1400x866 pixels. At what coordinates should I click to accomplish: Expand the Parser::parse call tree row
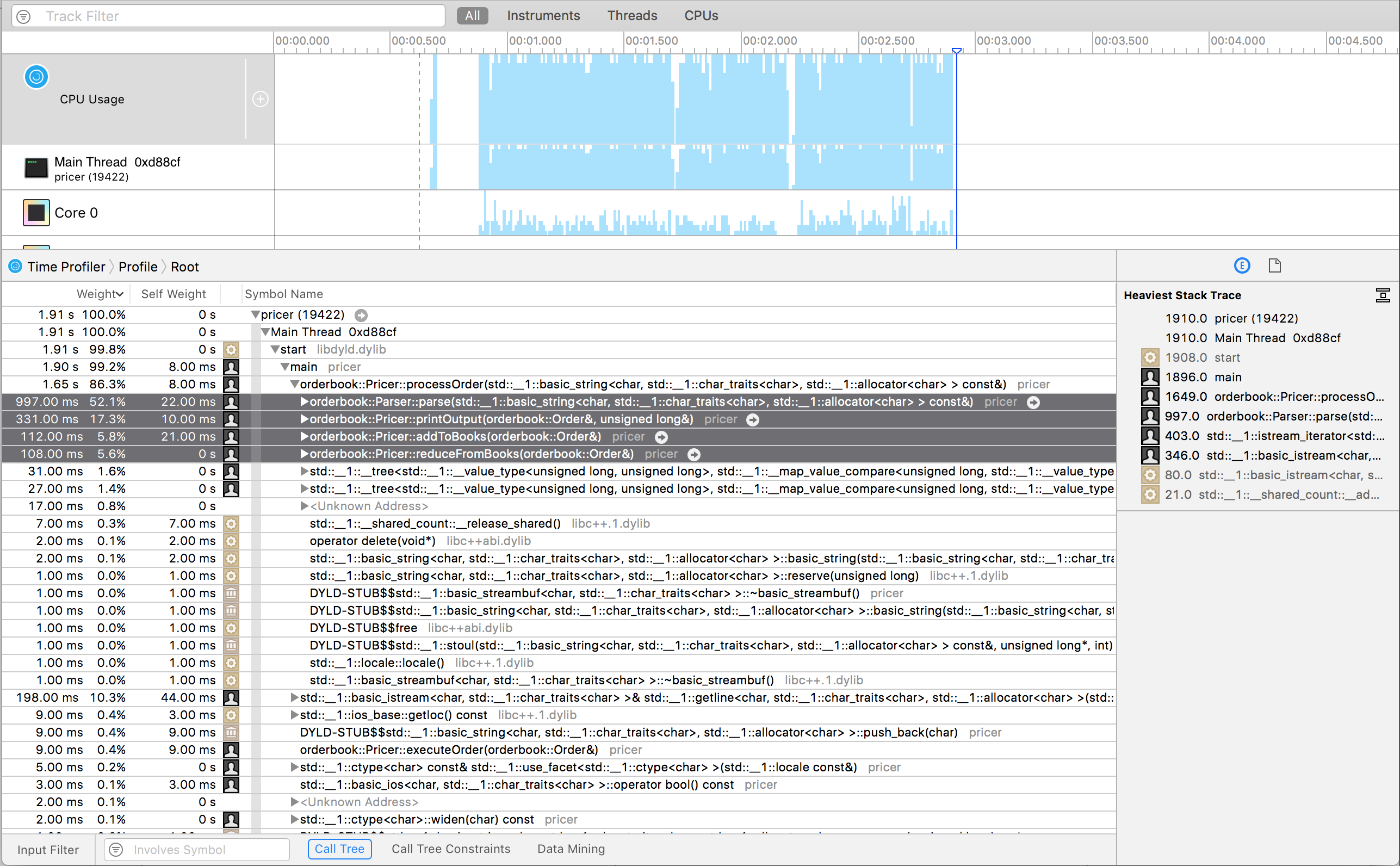(304, 402)
